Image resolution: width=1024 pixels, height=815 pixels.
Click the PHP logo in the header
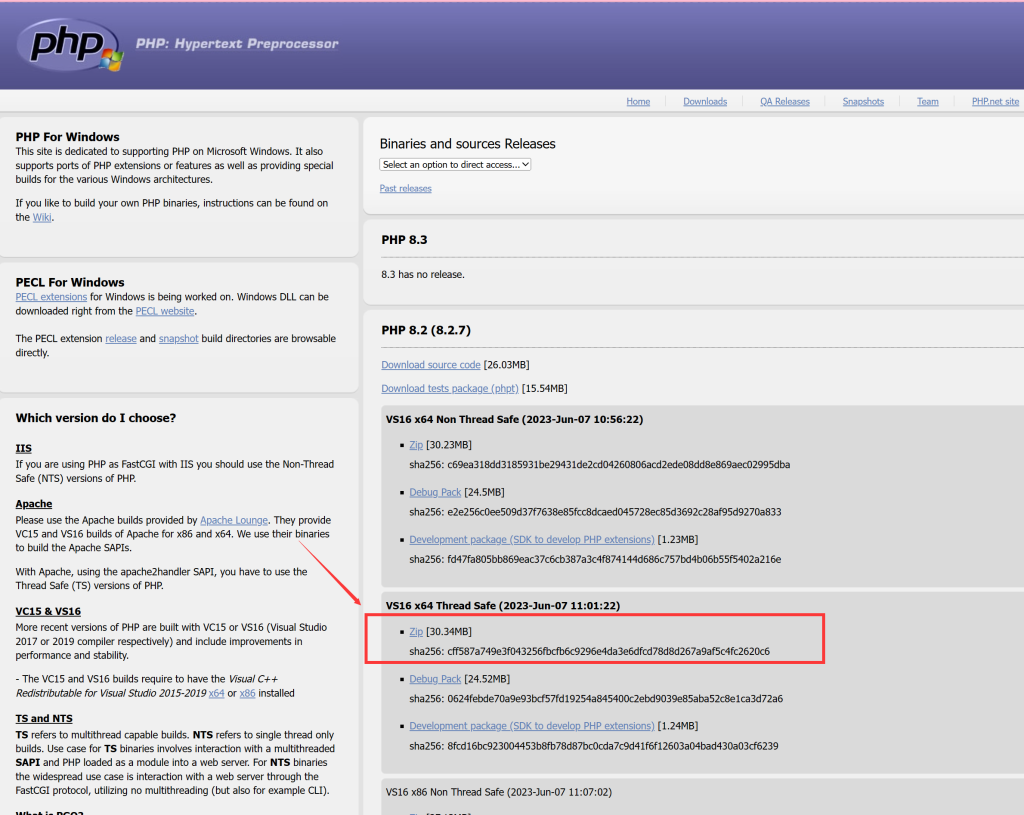pos(70,44)
